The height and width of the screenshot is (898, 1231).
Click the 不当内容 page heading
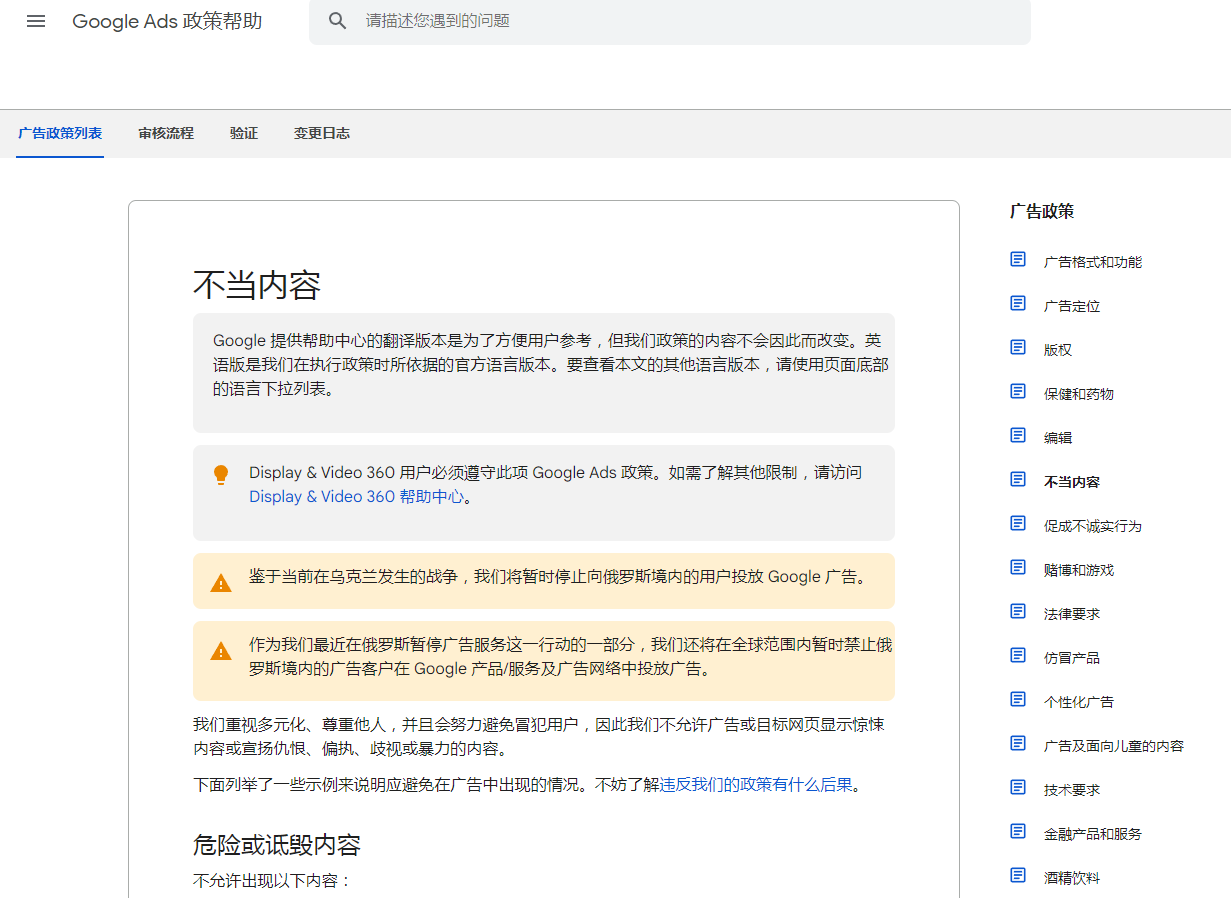[x=257, y=285]
